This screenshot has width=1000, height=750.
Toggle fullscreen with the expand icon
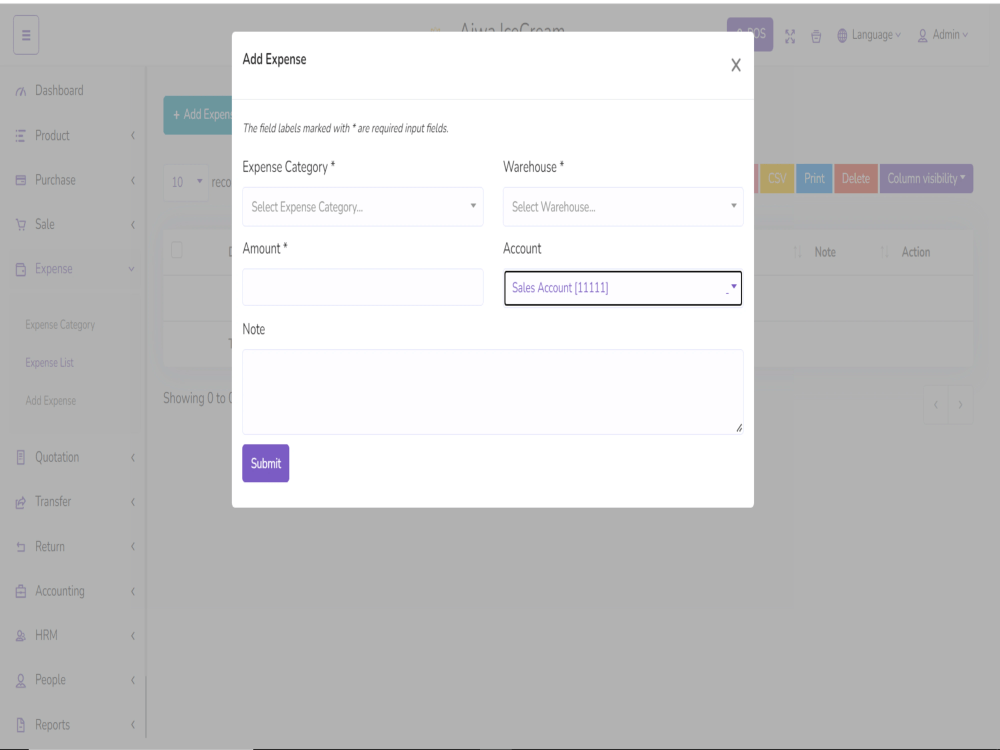pyautogui.click(x=790, y=36)
